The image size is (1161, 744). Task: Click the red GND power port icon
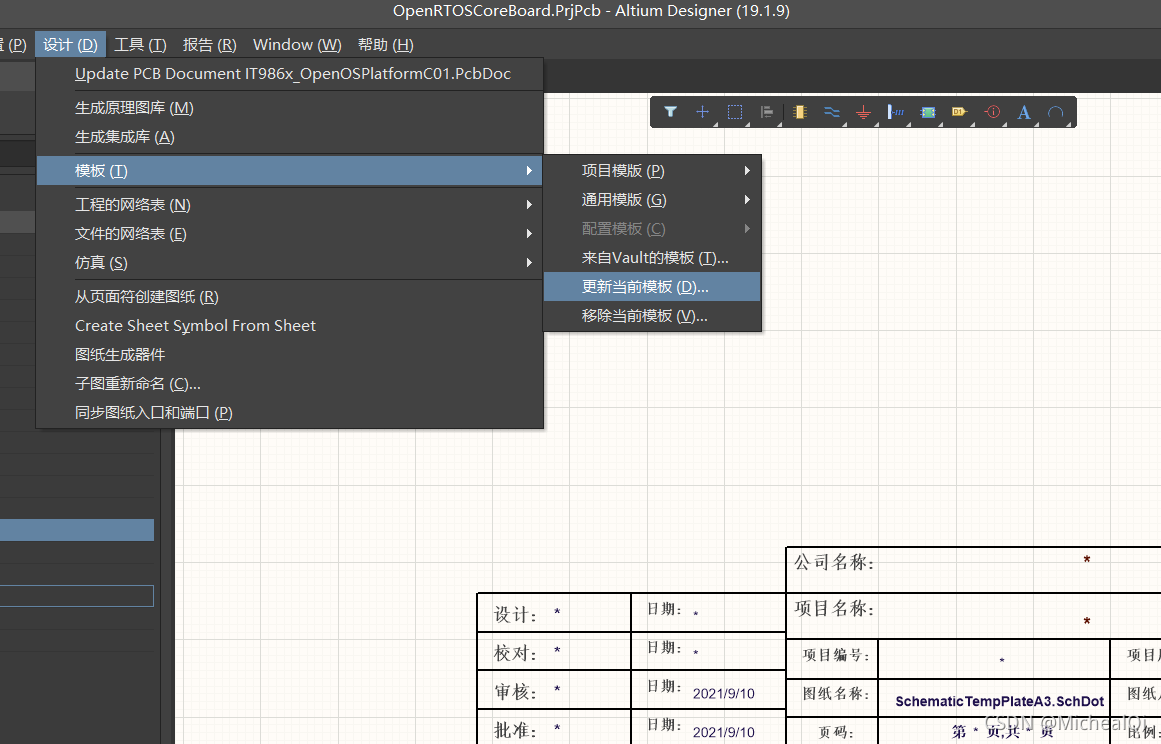[x=864, y=113]
